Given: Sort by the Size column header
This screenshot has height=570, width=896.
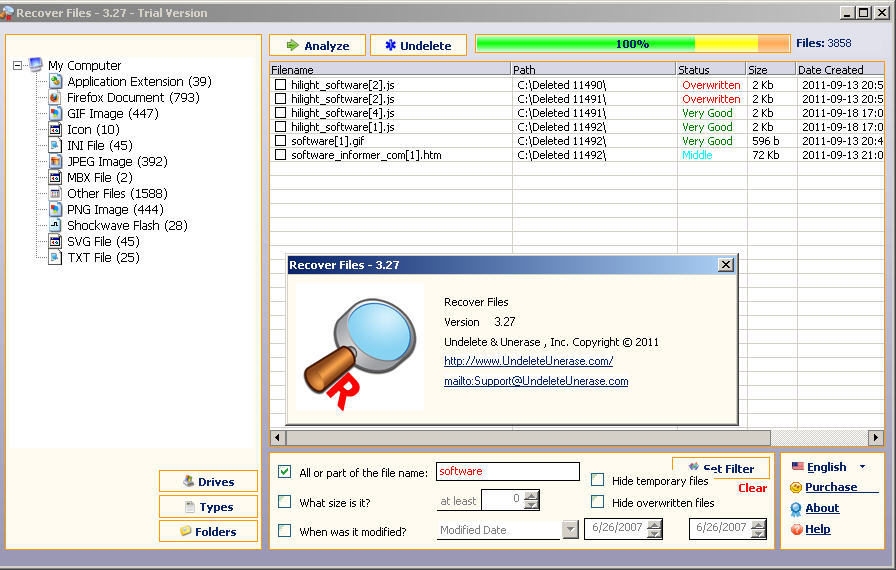Looking at the screenshot, I should click(770, 69).
